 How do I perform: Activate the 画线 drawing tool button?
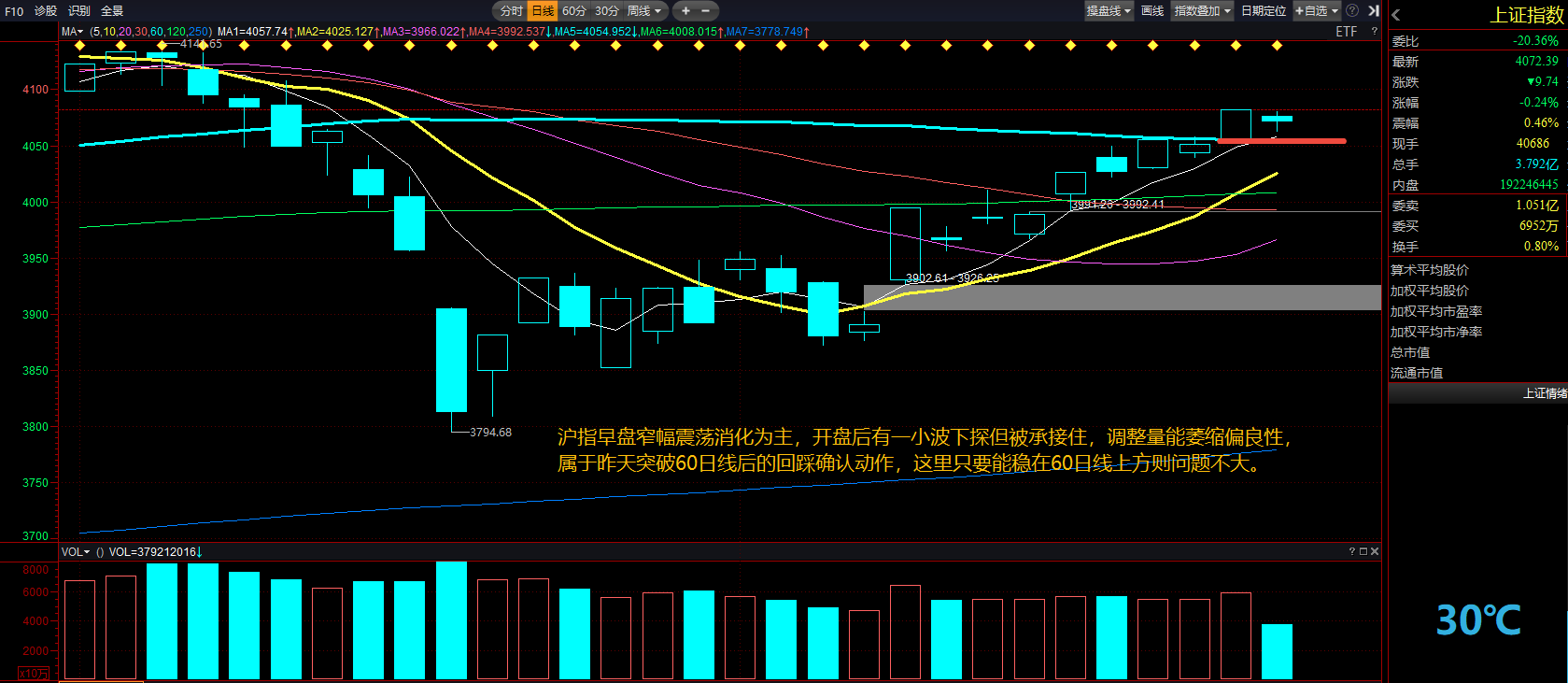pyautogui.click(x=1152, y=11)
